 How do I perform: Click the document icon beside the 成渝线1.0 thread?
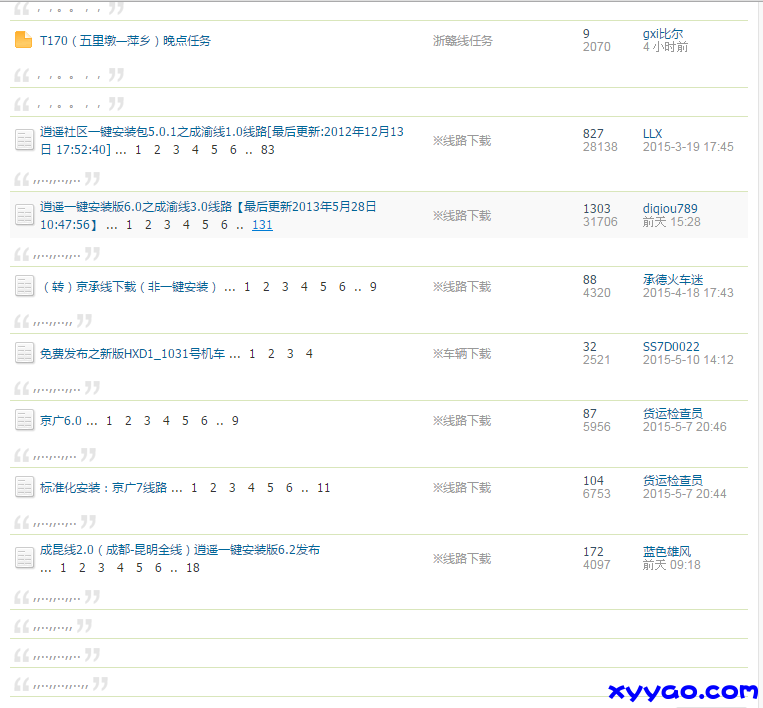pos(25,140)
